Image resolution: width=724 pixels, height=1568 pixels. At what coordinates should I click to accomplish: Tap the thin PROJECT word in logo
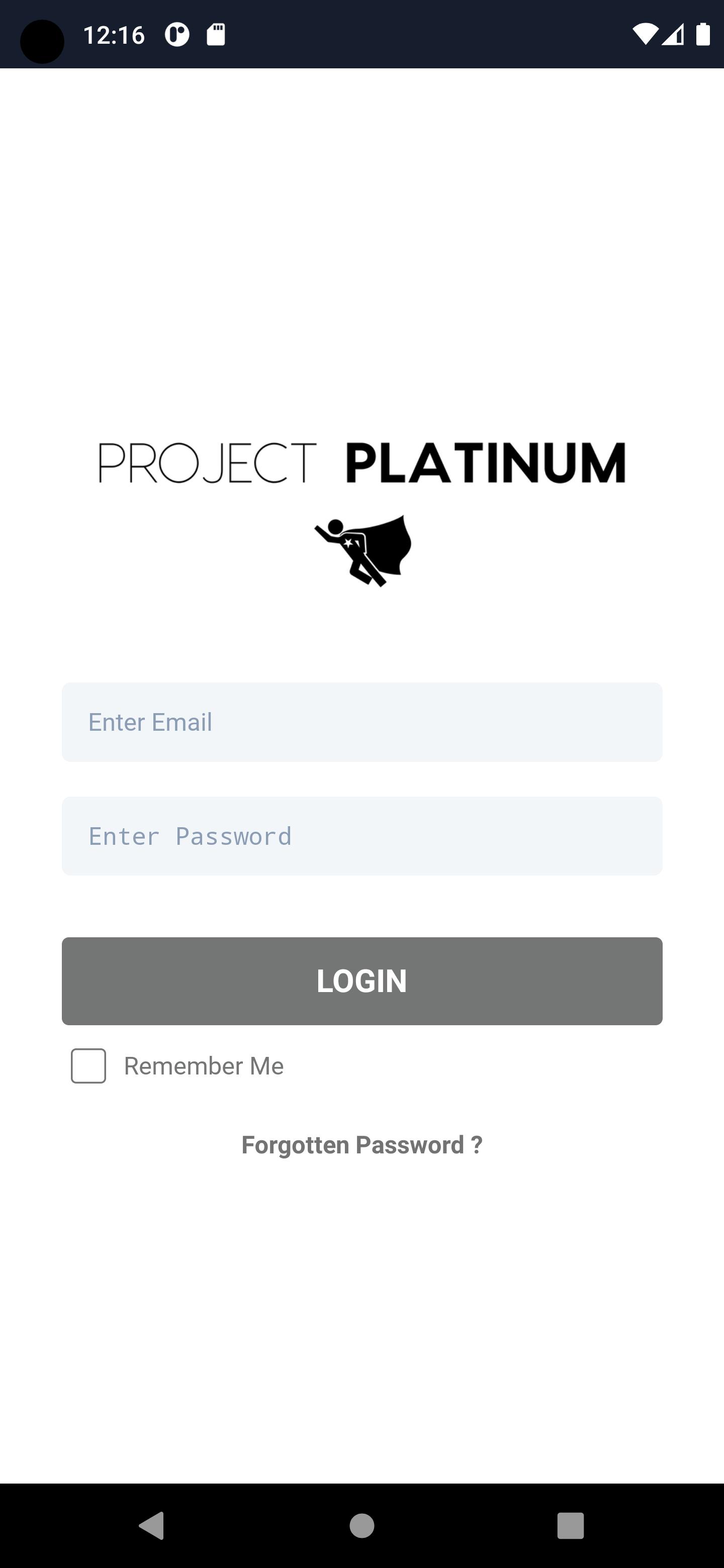click(x=208, y=462)
